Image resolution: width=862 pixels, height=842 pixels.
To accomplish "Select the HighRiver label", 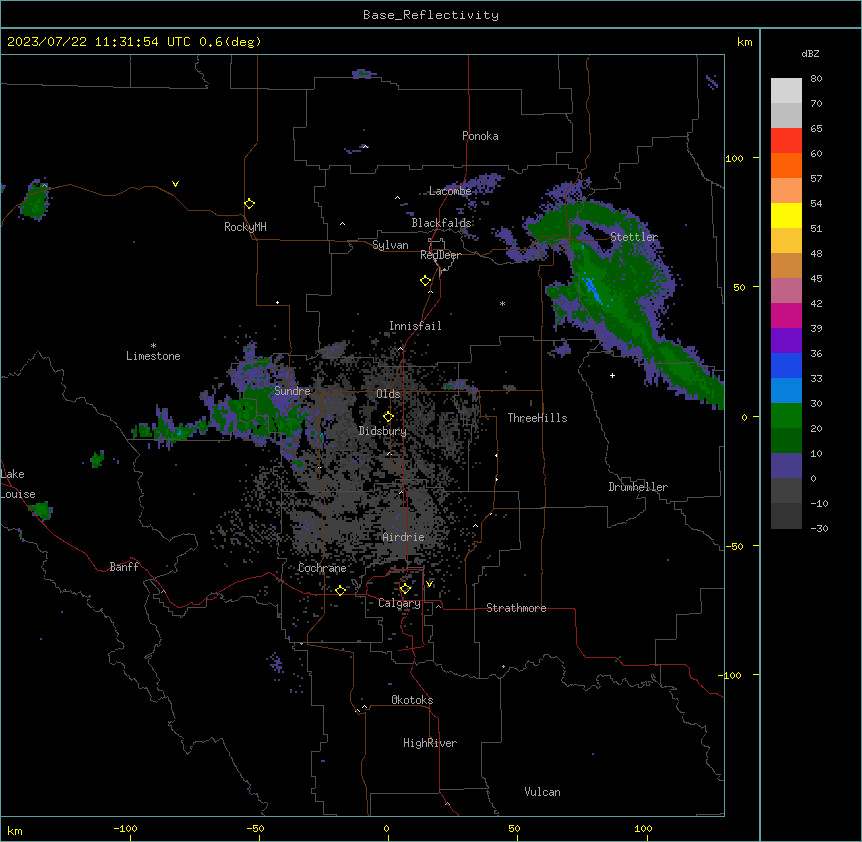I will (430, 743).
